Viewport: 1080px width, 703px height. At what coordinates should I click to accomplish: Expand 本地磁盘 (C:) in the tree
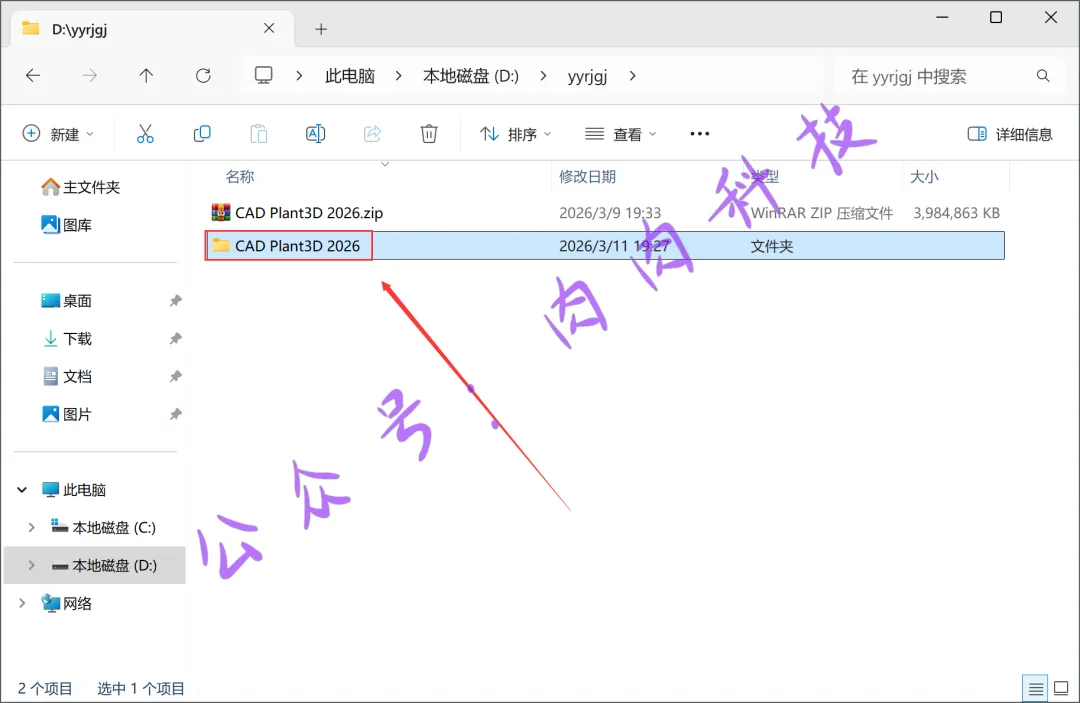pos(32,528)
